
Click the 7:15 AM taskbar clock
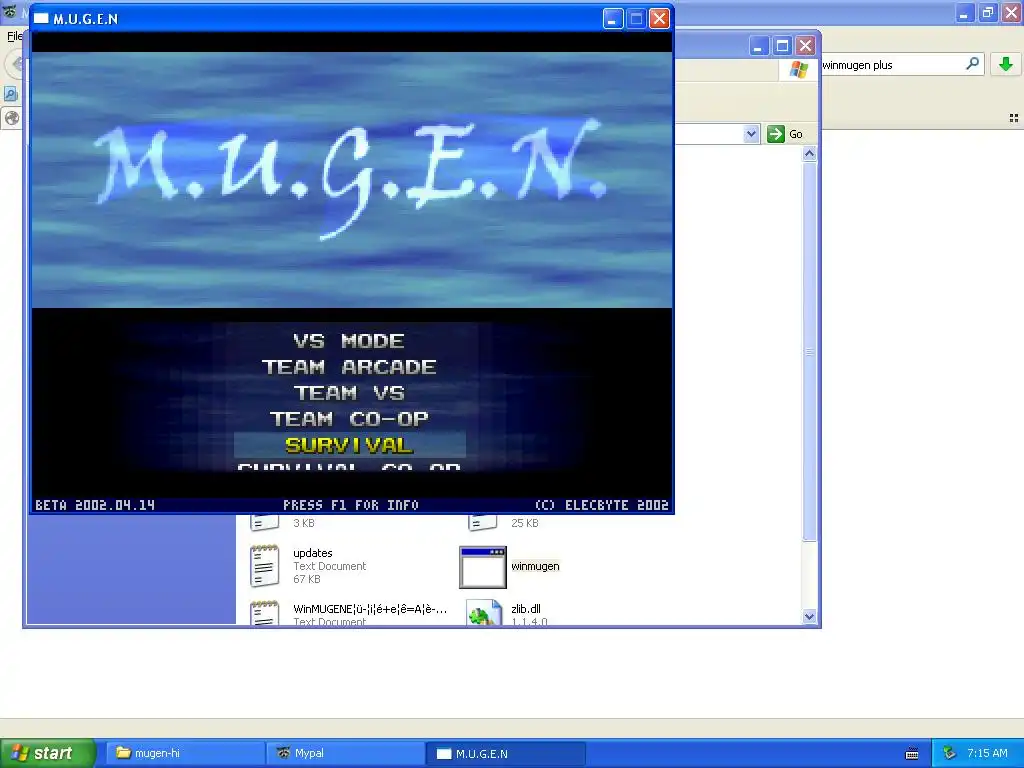point(987,753)
